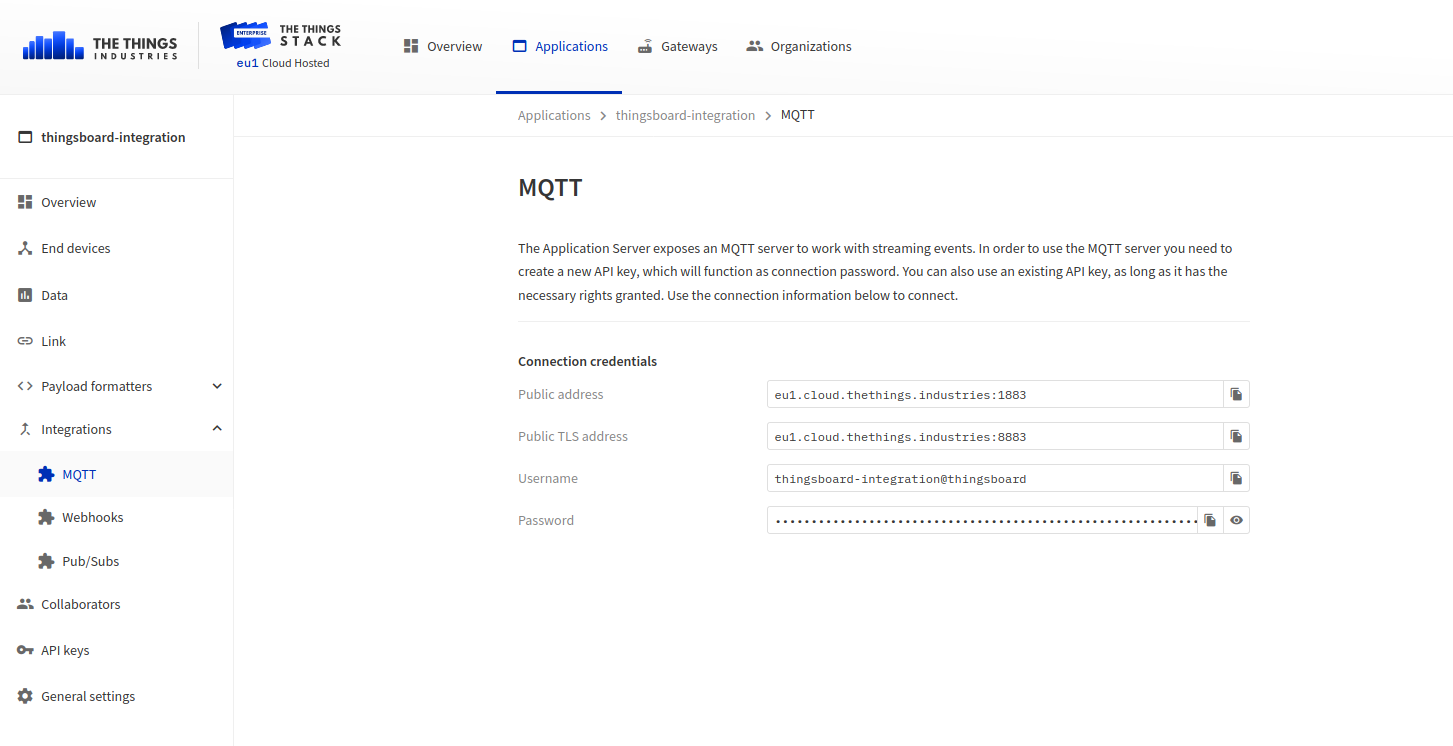
Task: Reveal the hidden password with eye icon
Action: pos(1237,520)
